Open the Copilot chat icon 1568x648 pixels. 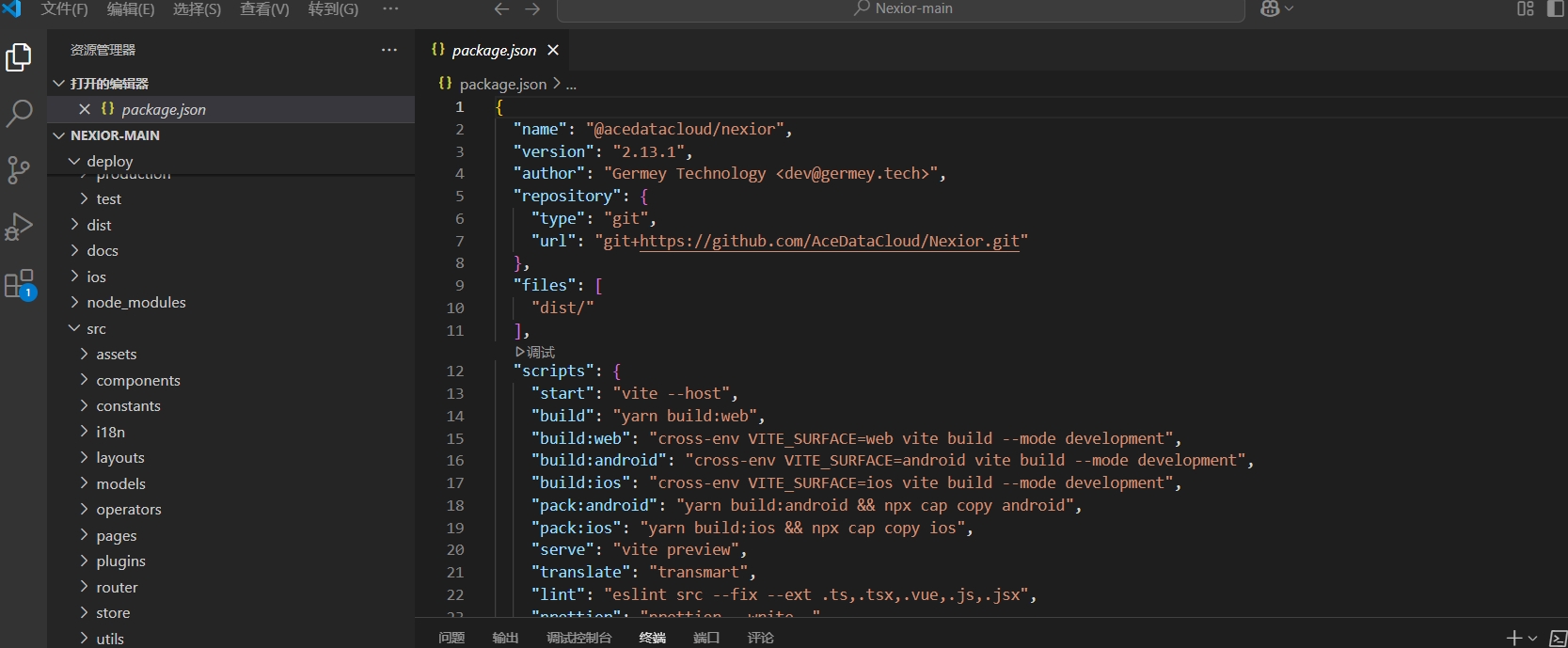(x=1270, y=8)
